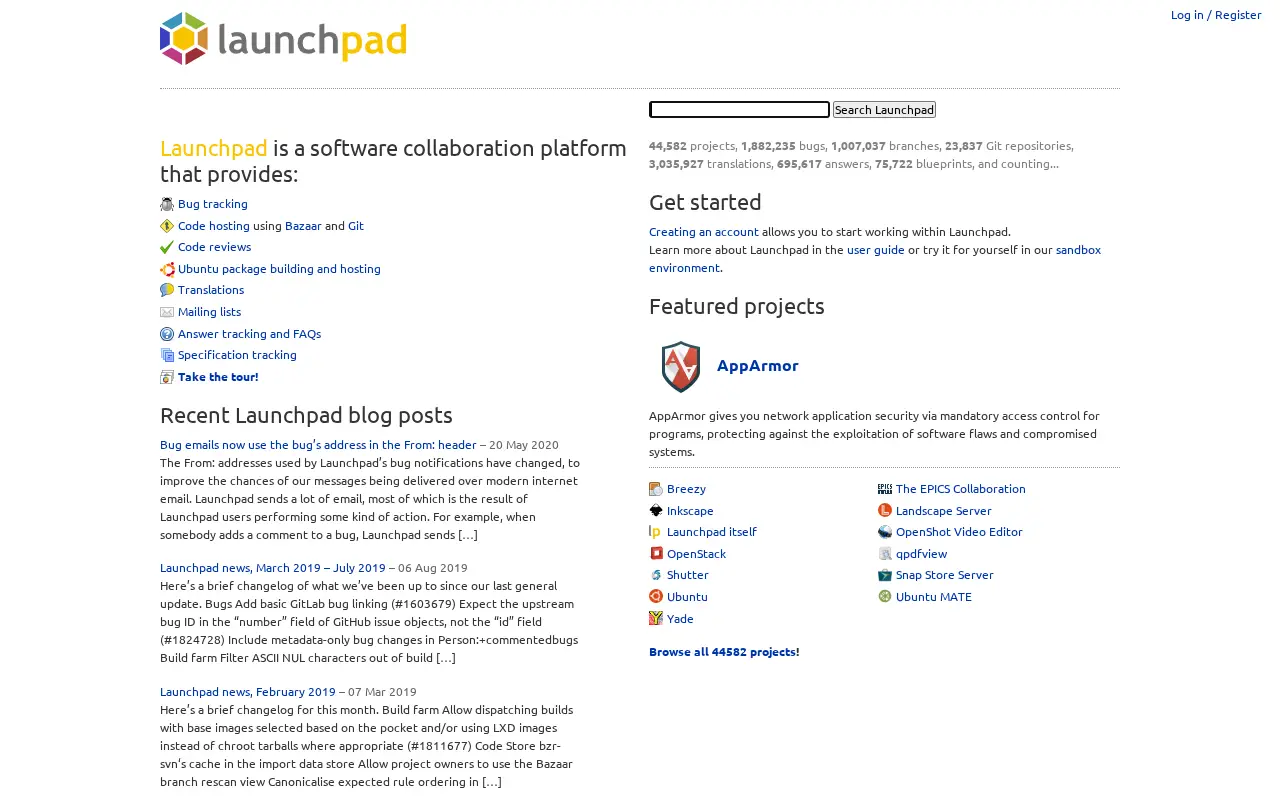The height and width of the screenshot is (800, 1280).
Task: Click the Translations speech-bubble icon
Action: [167, 290]
